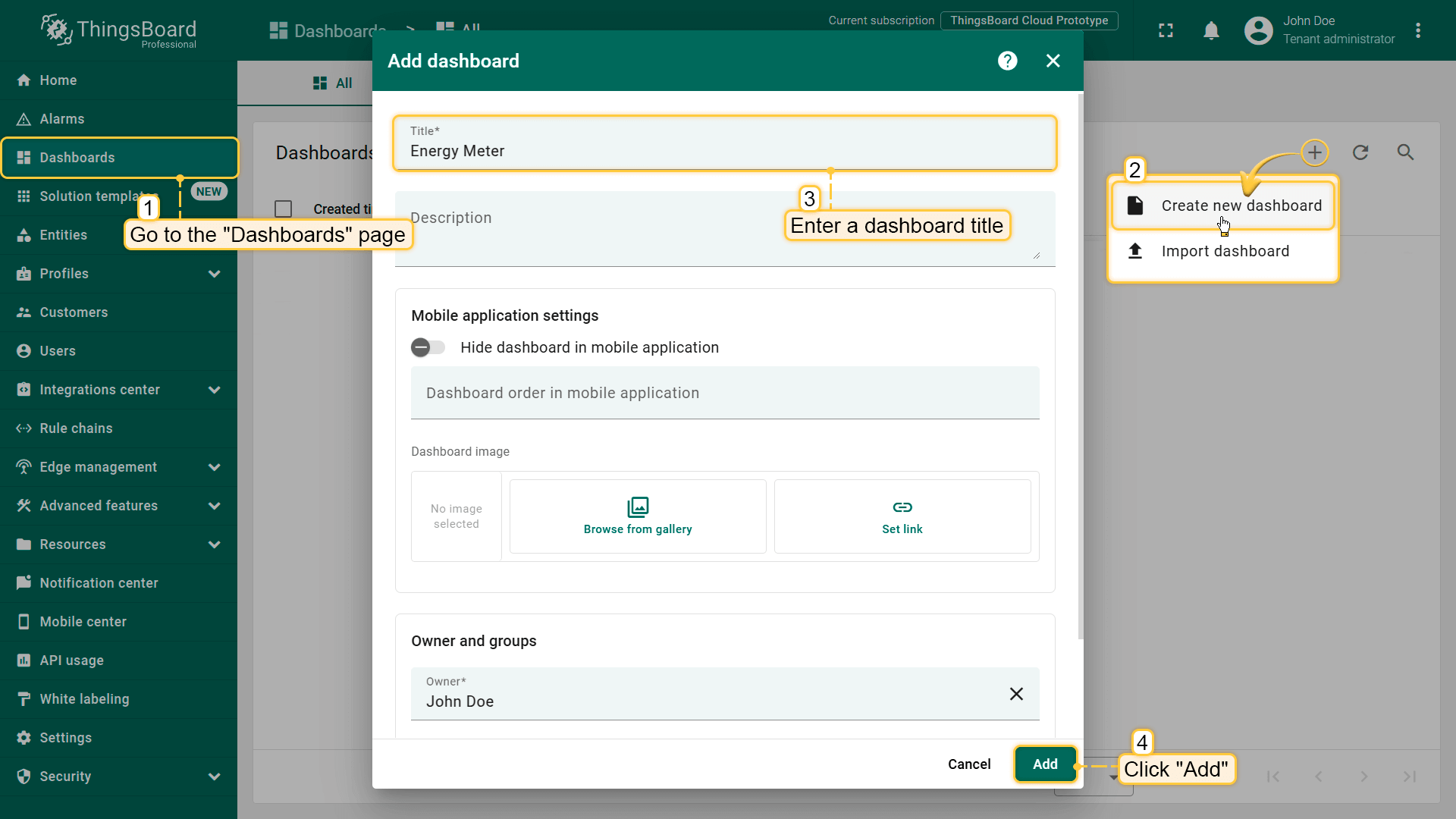Click the search dashboards icon

pyautogui.click(x=1406, y=152)
